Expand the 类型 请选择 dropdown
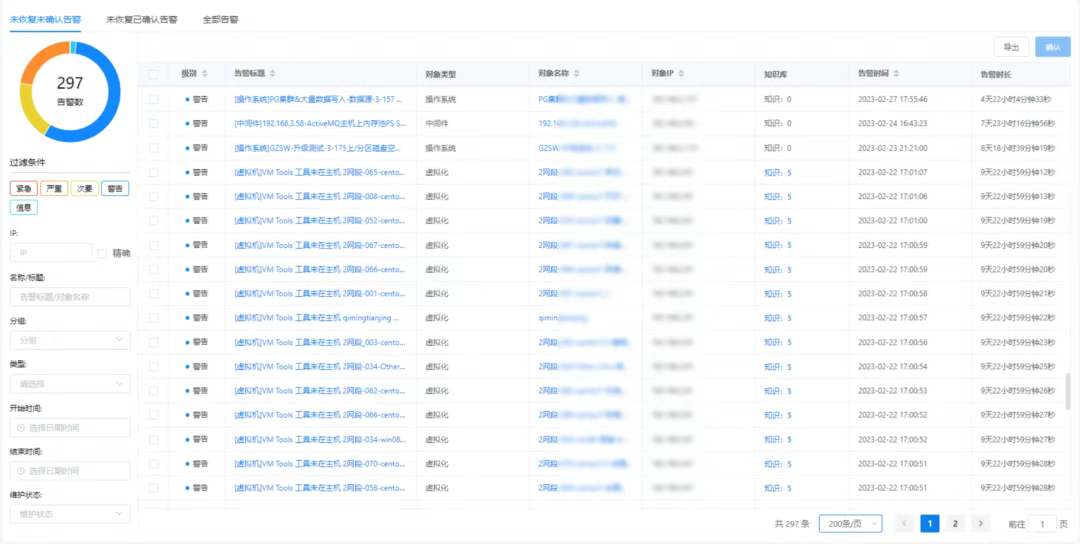The height and width of the screenshot is (544, 1080). [70, 383]
